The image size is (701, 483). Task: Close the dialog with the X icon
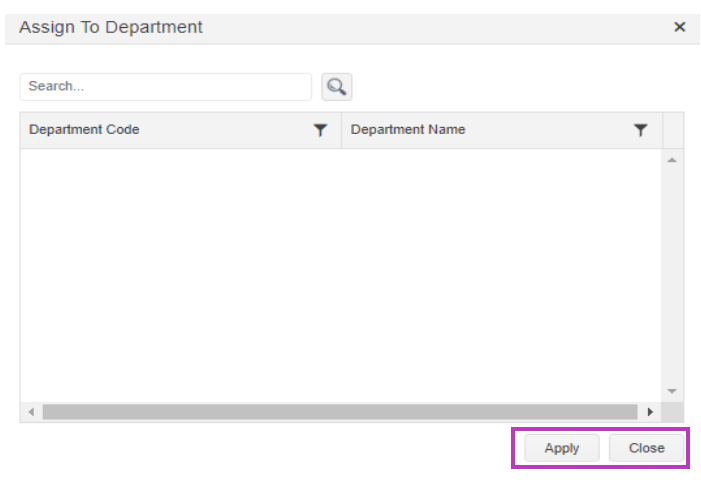point(680,27)
